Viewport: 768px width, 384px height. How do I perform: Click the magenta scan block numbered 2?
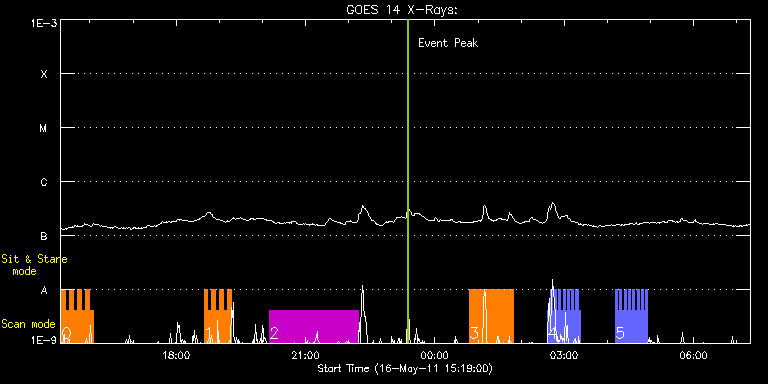click(x=314, y=327)
